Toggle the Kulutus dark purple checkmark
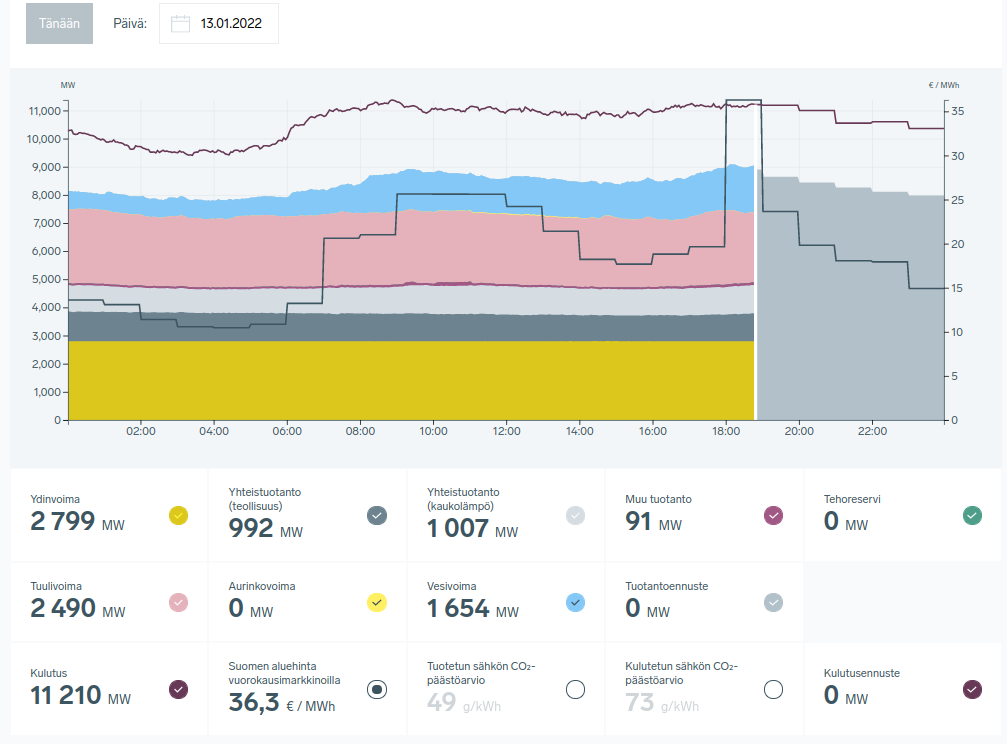1007x744 pixels. [x=178, y=689]
